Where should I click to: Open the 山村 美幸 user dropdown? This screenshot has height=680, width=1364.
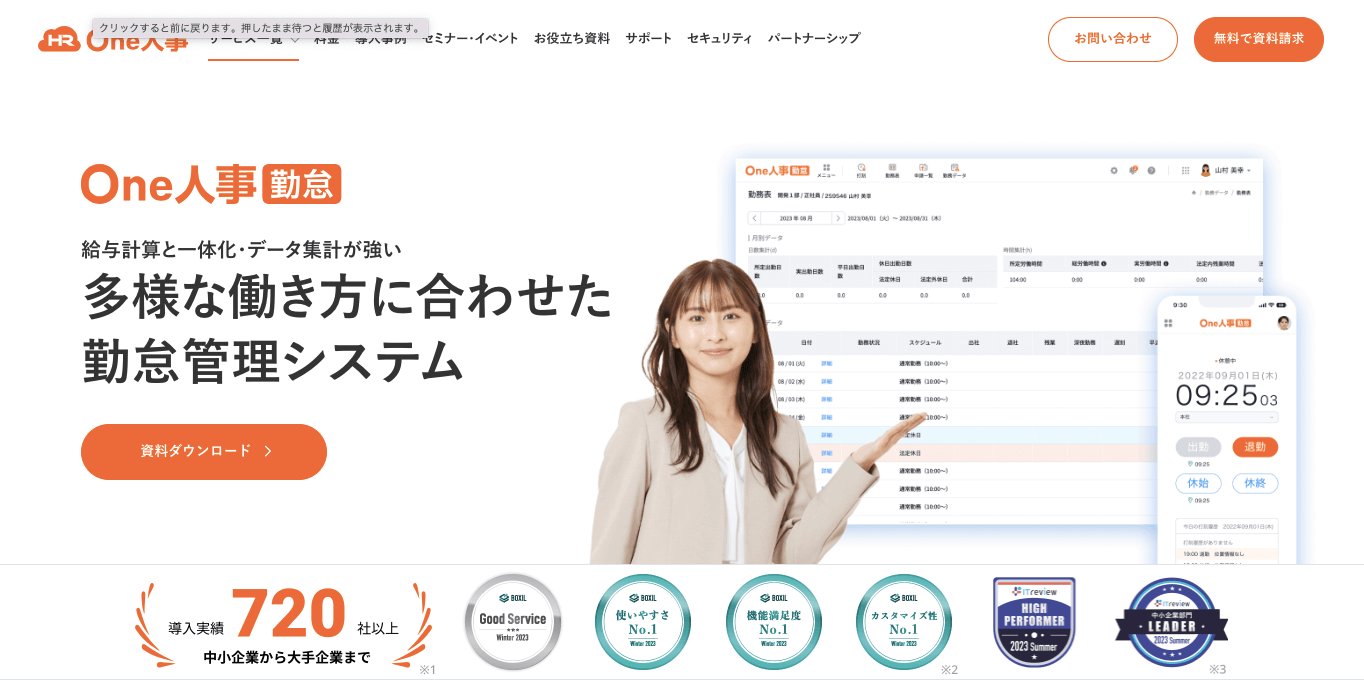tap(1226, 170)
